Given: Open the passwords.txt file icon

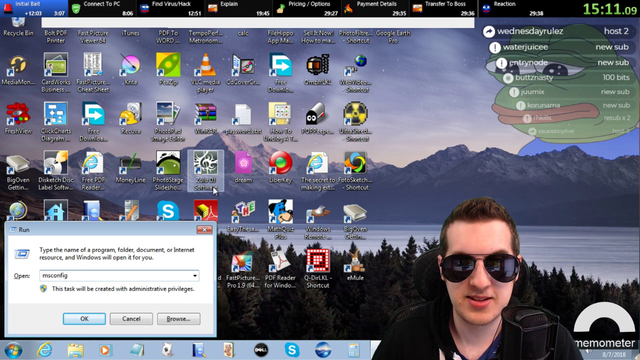Looking at the screenshot, I should pyautogui.click(x=243, y=118).
